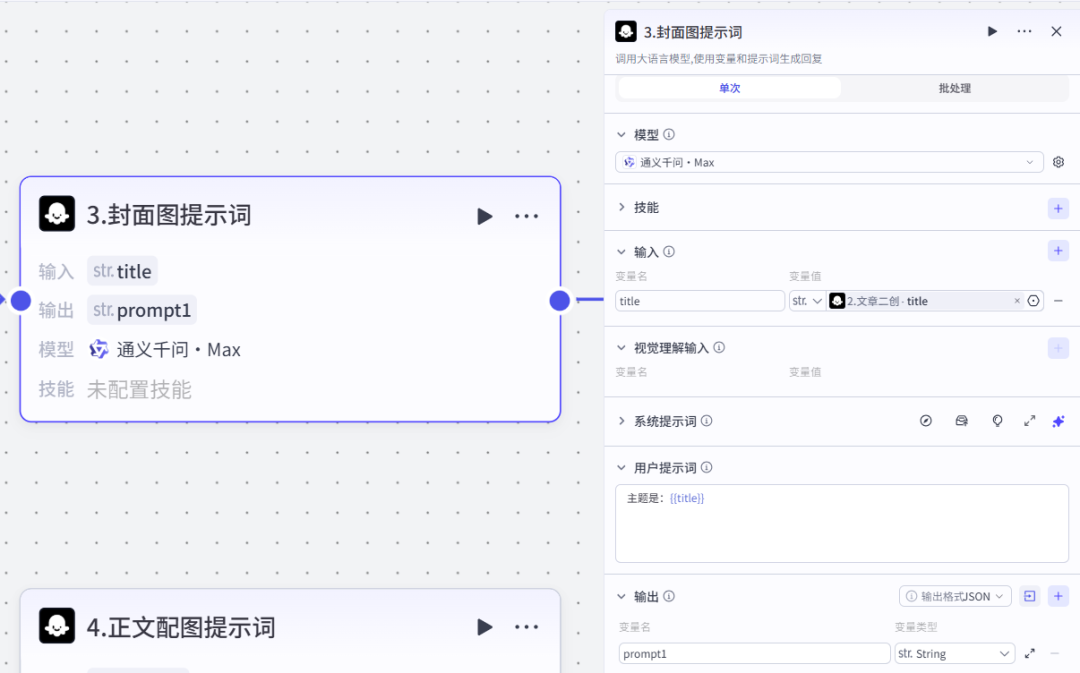Open the model settings gear
Image resolution: width=1080 pixels, height=673 pixels.
click(x=1058, y=161)
